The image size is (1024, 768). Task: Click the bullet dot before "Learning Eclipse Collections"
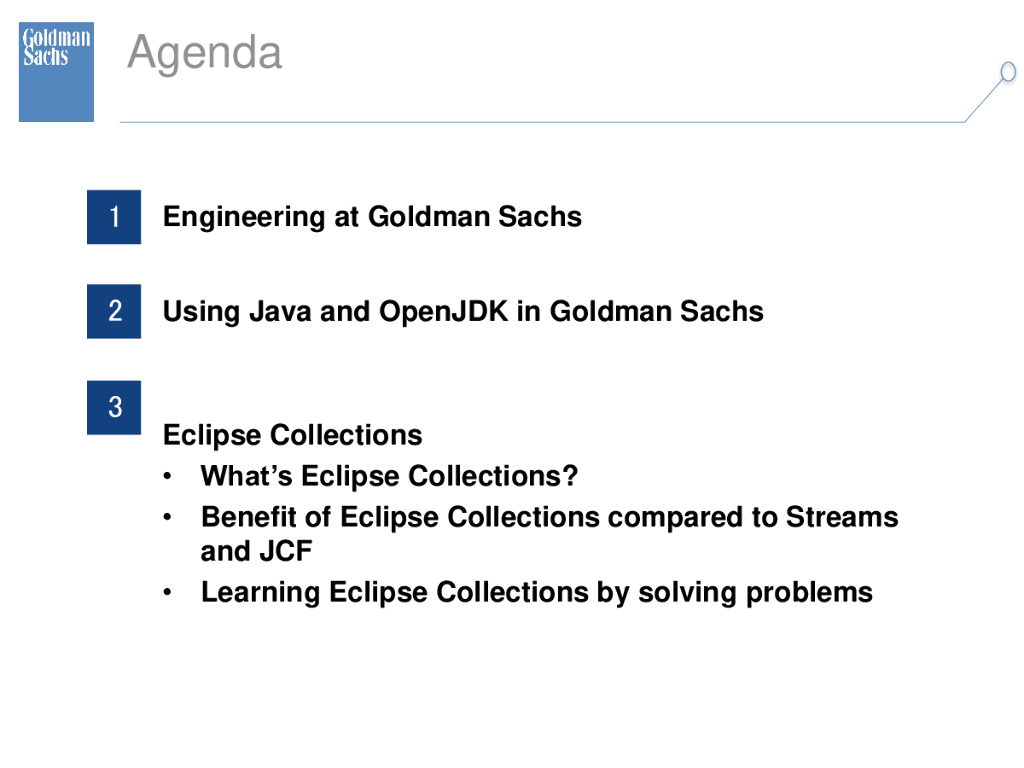[171, 592]
